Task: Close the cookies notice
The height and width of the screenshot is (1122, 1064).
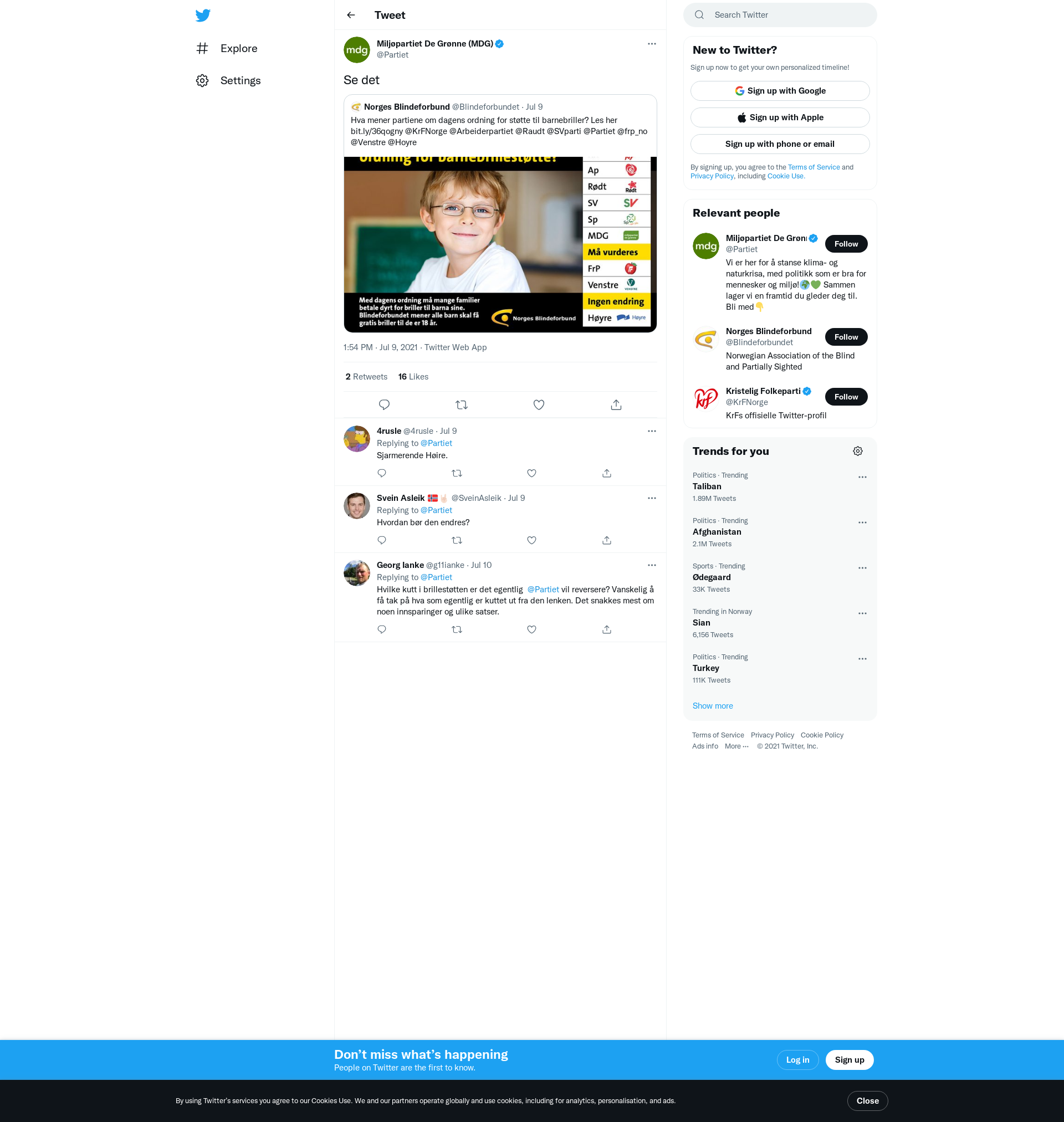Action: [867, 1101]
